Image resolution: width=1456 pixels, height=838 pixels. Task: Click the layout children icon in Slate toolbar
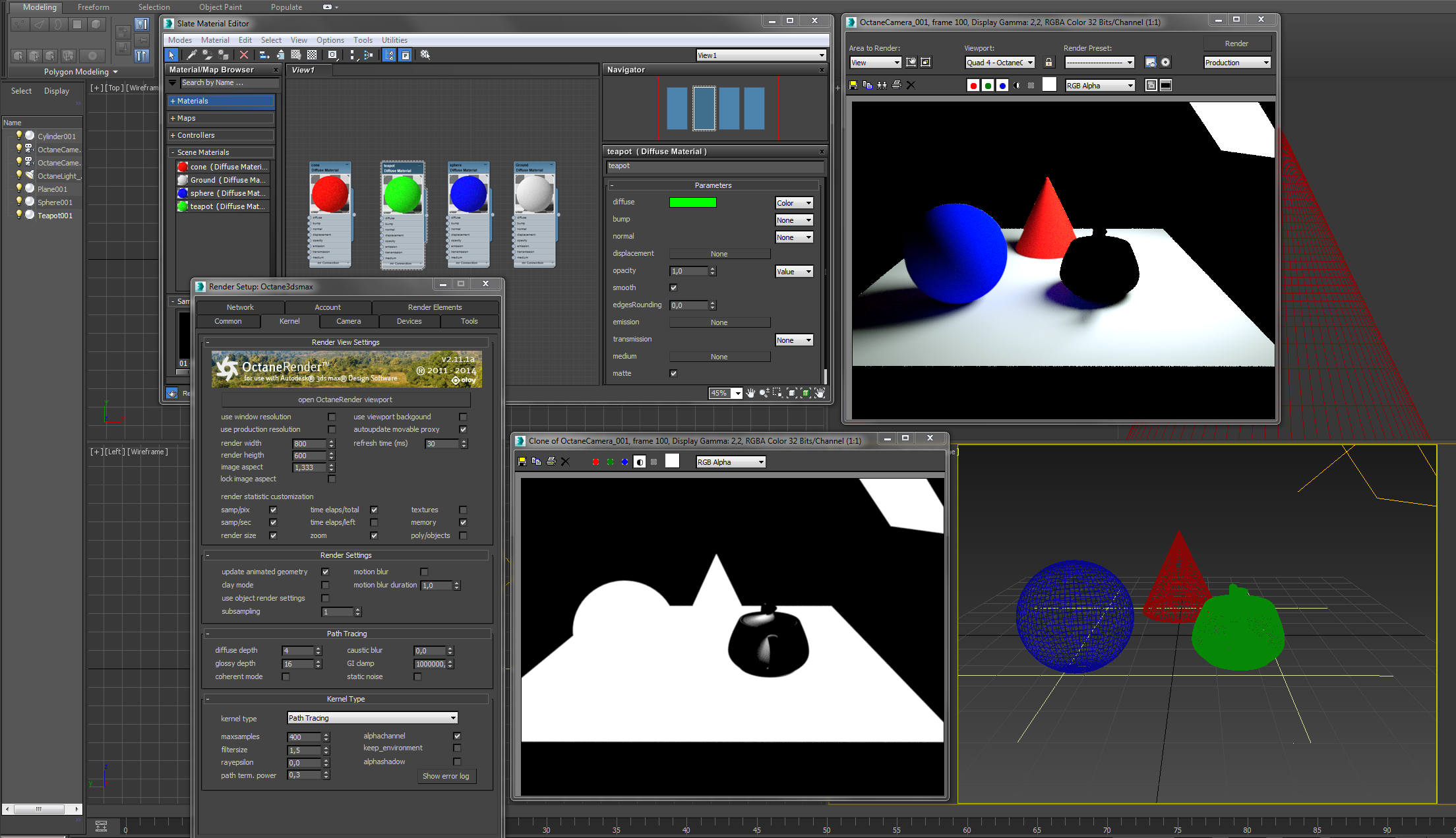tap(368, 55)
